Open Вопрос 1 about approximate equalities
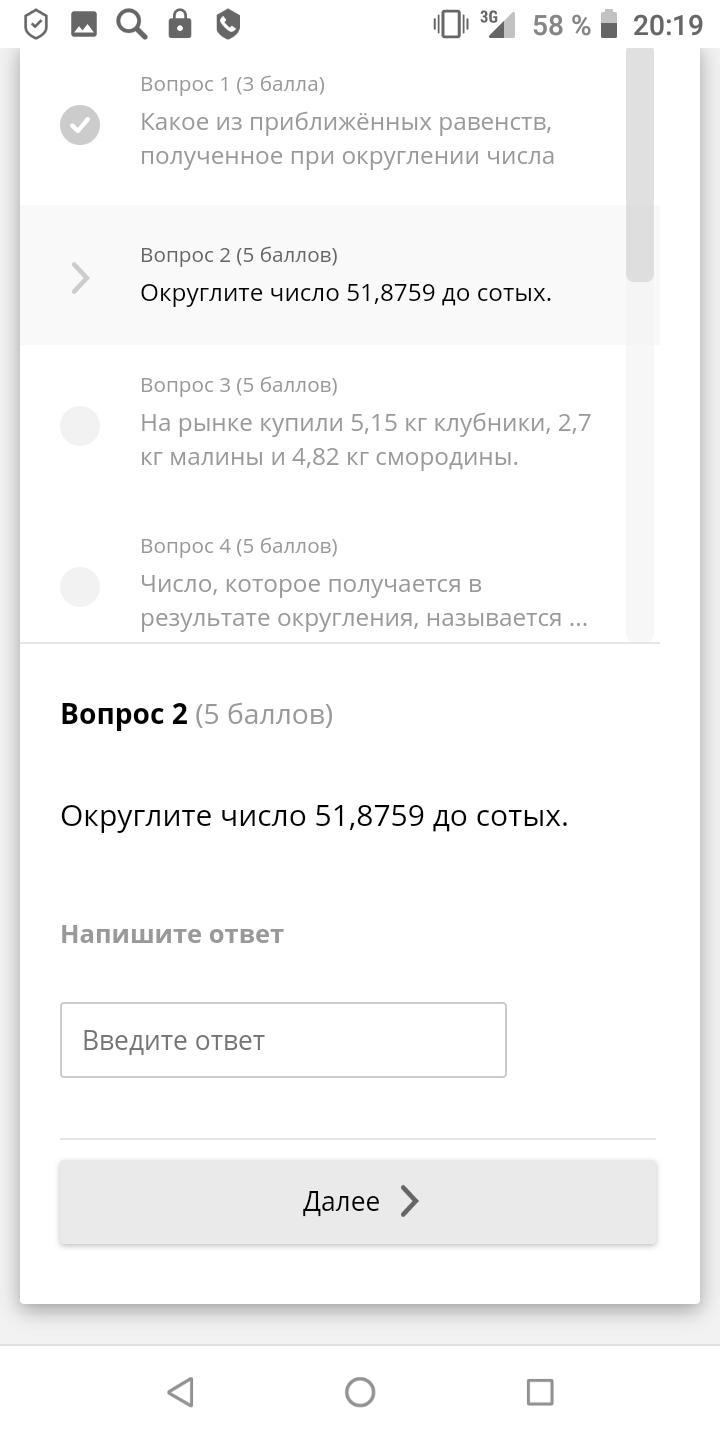This screenshot has height=1440, width=720. pos(347,139)
